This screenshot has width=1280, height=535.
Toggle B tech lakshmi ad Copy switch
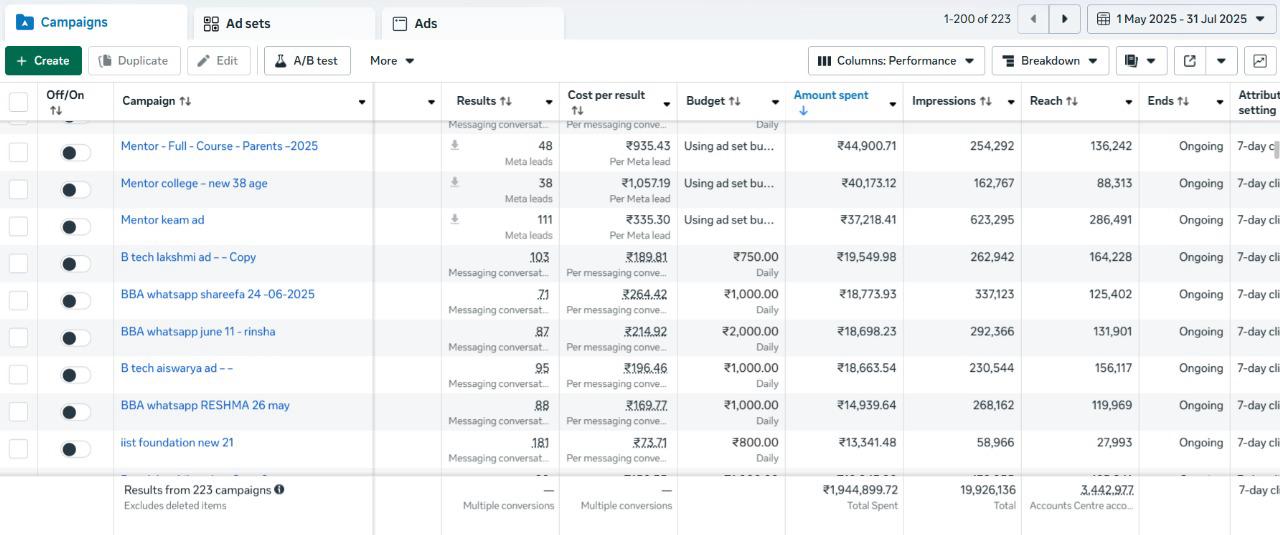pyautogui.click(x=75, y=264)
